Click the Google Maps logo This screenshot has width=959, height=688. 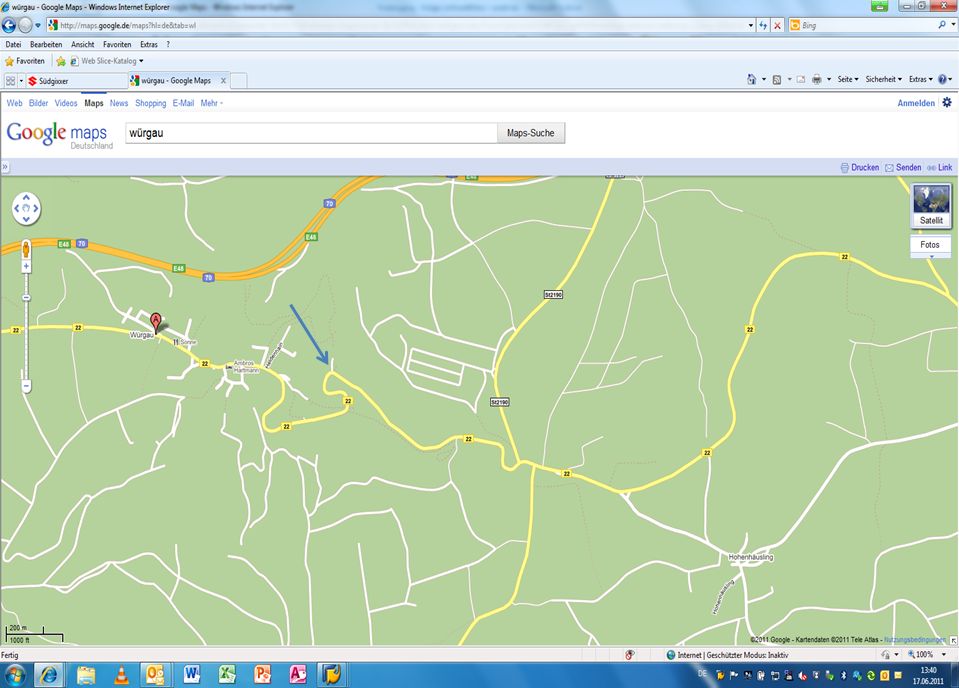tap(59, 135)
